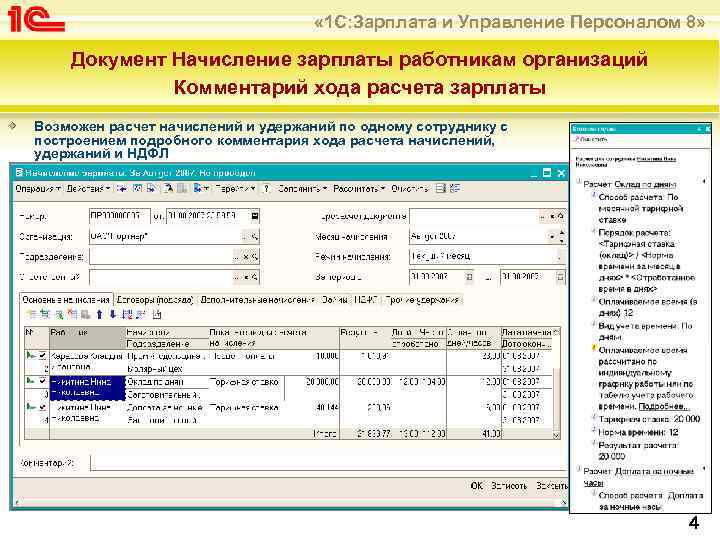Switch to the Займы tab

pyautogui.click(x=334, y=300)
